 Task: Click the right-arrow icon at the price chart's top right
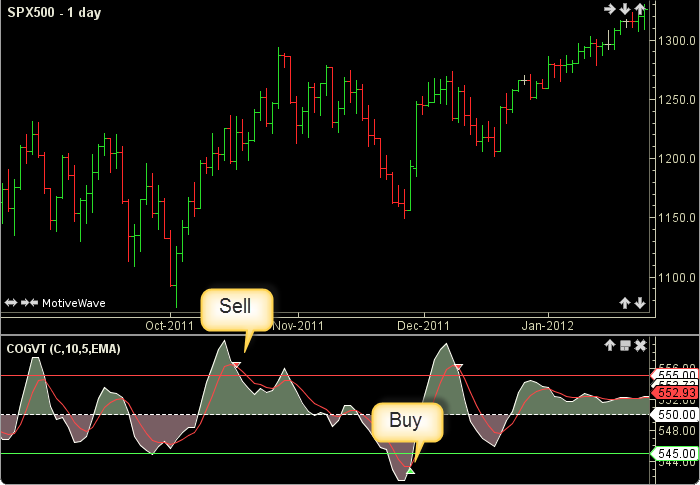point(609,9)
